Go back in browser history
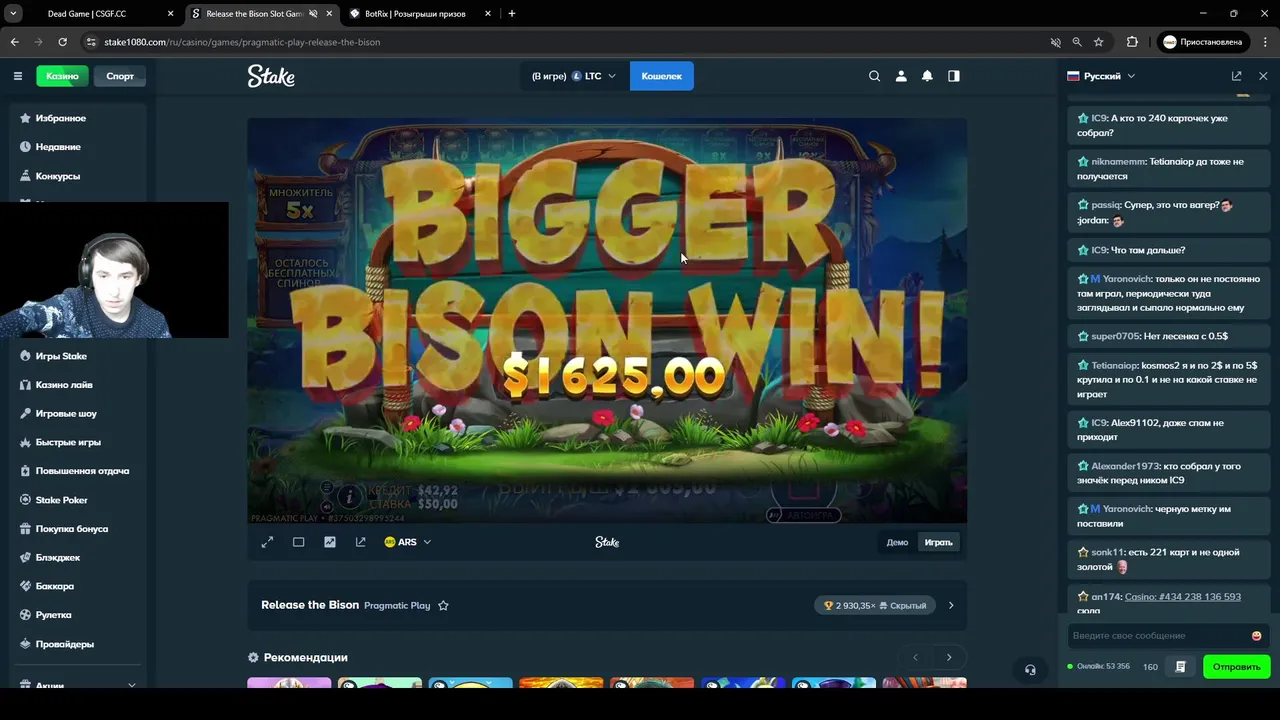The width and height of the screenshot is (1280, 720). [14, 42]
